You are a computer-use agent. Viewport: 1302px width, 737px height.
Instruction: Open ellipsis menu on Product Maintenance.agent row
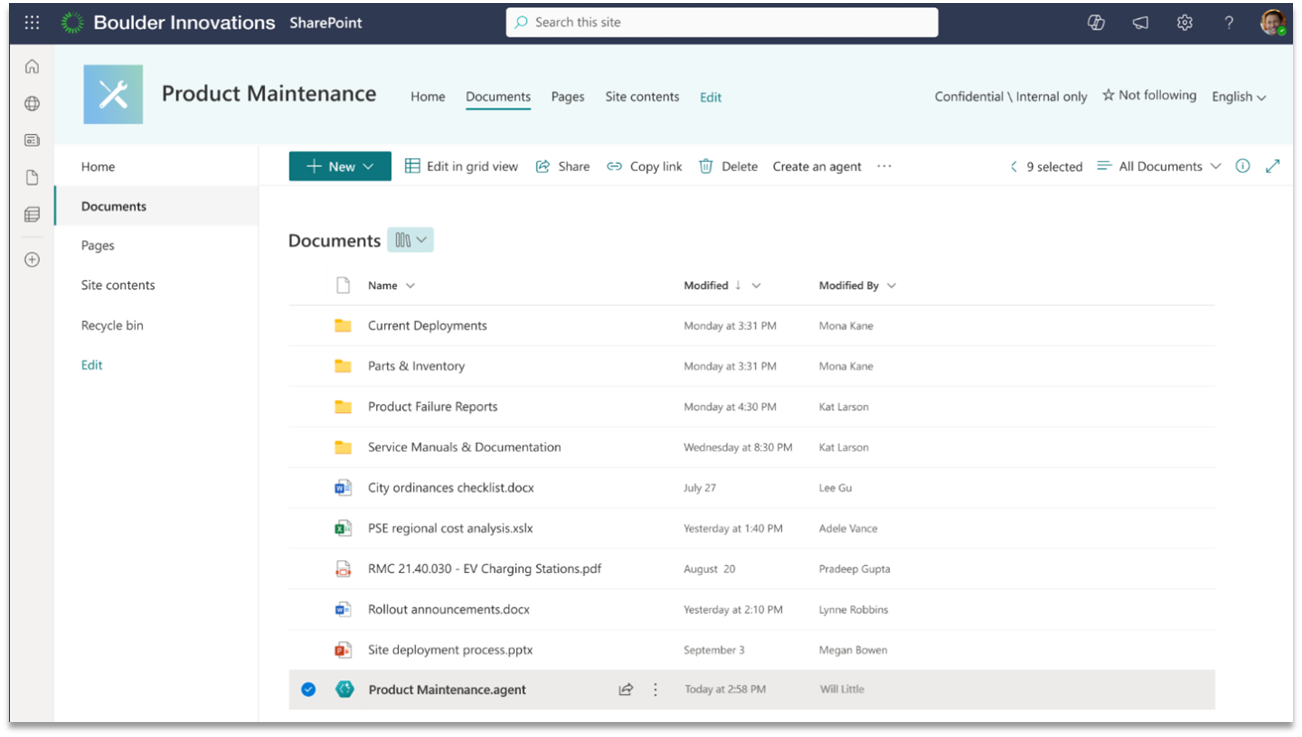pos(655,689)
